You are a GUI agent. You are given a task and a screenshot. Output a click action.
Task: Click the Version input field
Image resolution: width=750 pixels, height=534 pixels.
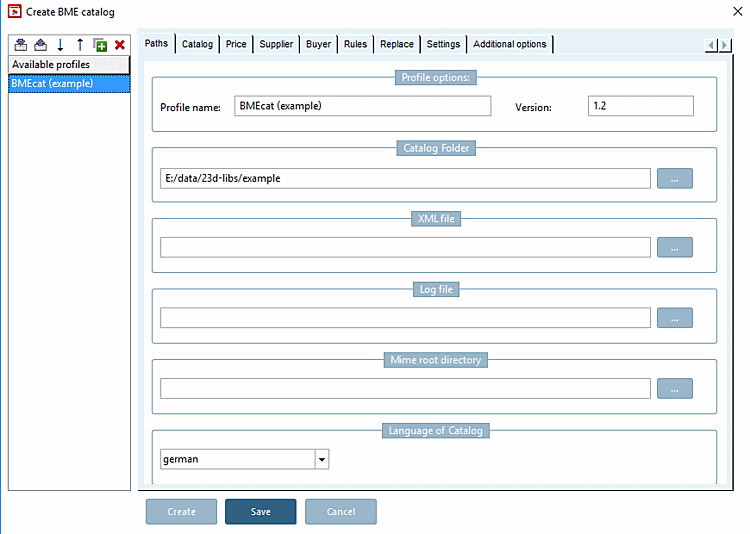click(640, 106)
